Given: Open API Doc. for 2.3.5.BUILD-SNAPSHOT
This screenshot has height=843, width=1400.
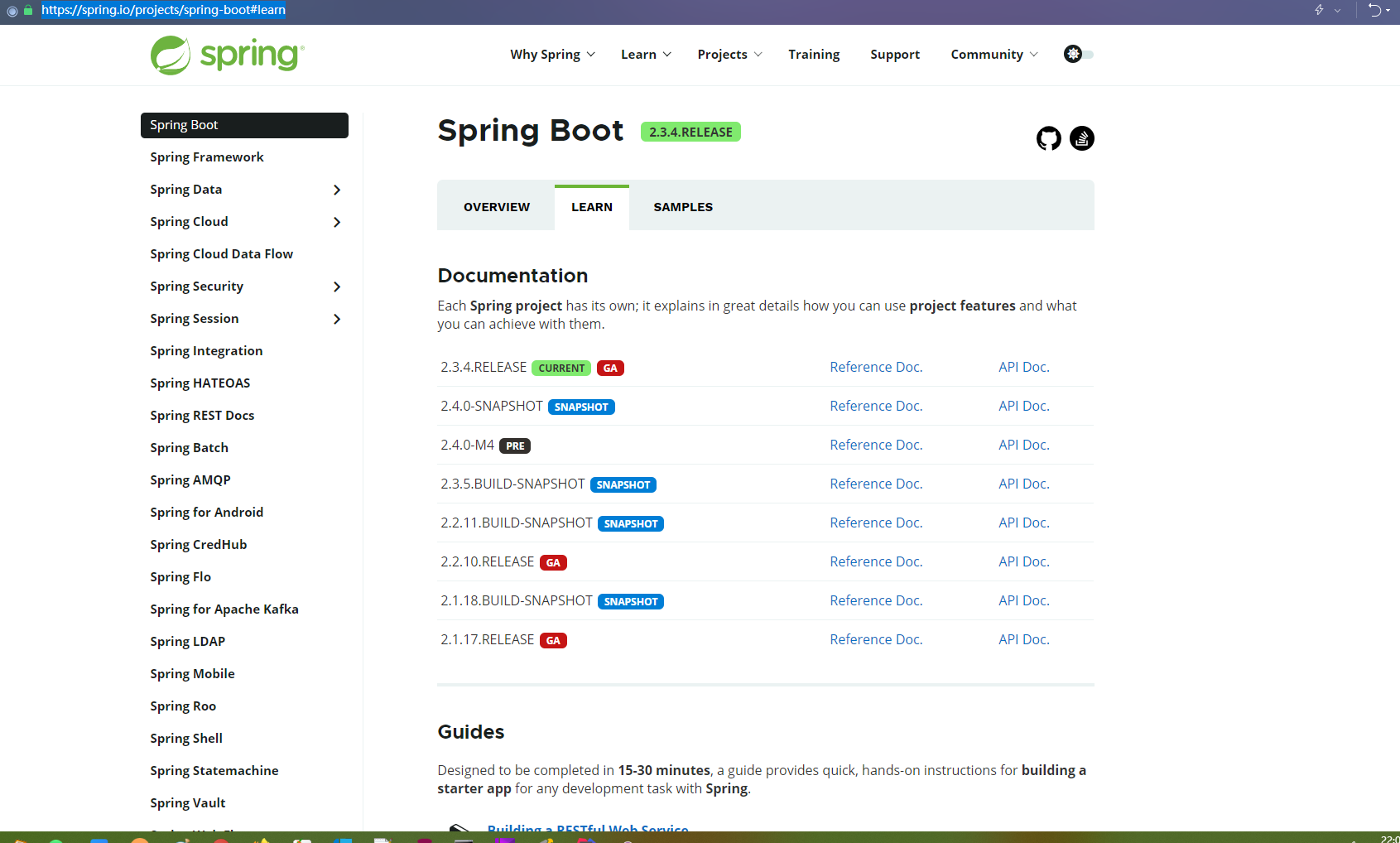Looking at the screenshot, I should (1024, 484).
